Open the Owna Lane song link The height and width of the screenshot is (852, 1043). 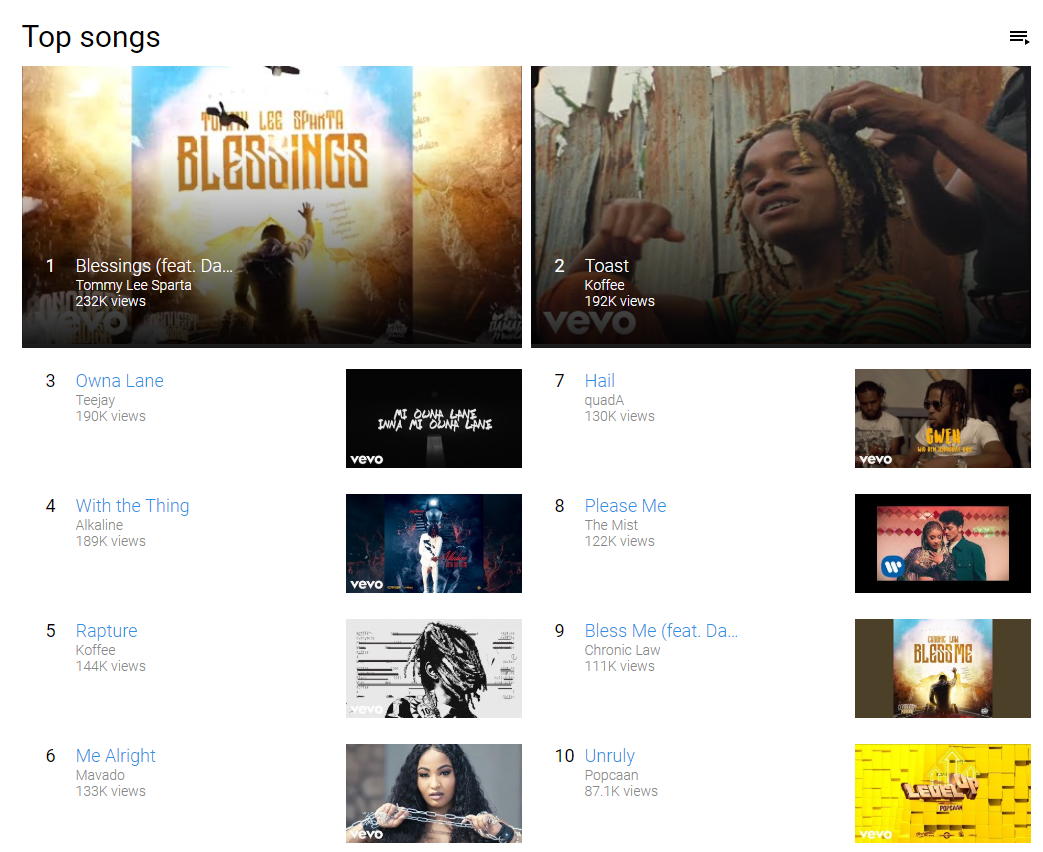point(120,380)
